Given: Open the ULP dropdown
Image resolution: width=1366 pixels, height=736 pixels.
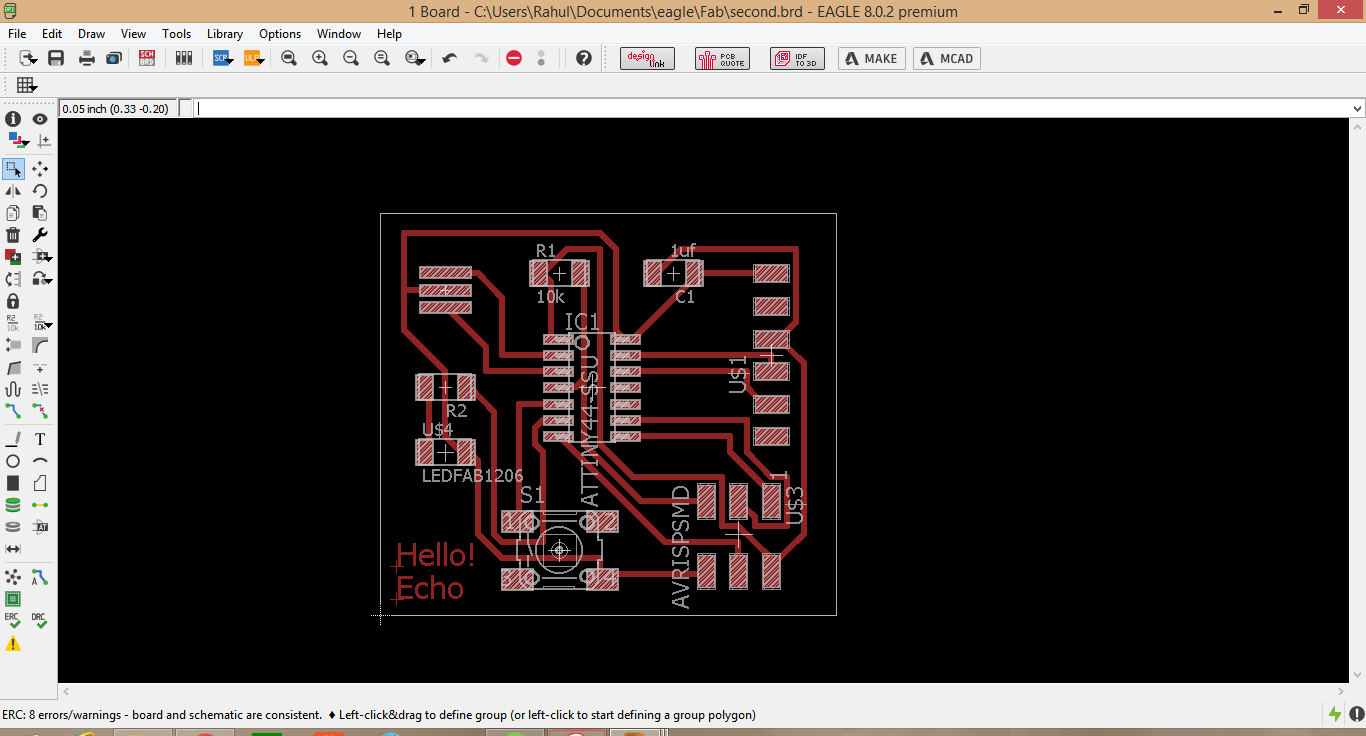Looking at the screenshot, I should click(253, 59).
